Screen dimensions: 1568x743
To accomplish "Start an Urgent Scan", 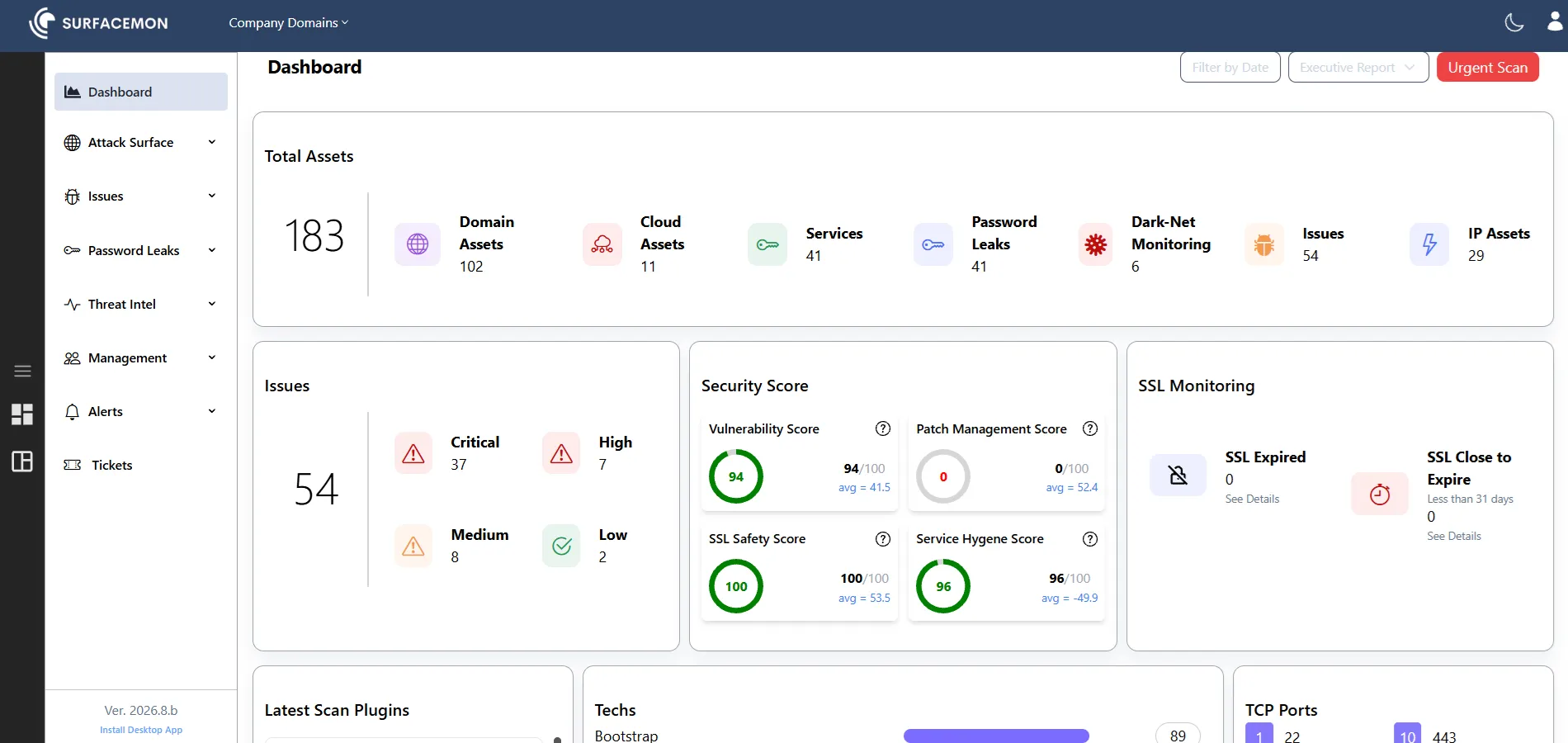I will [x=1488, y=68].
